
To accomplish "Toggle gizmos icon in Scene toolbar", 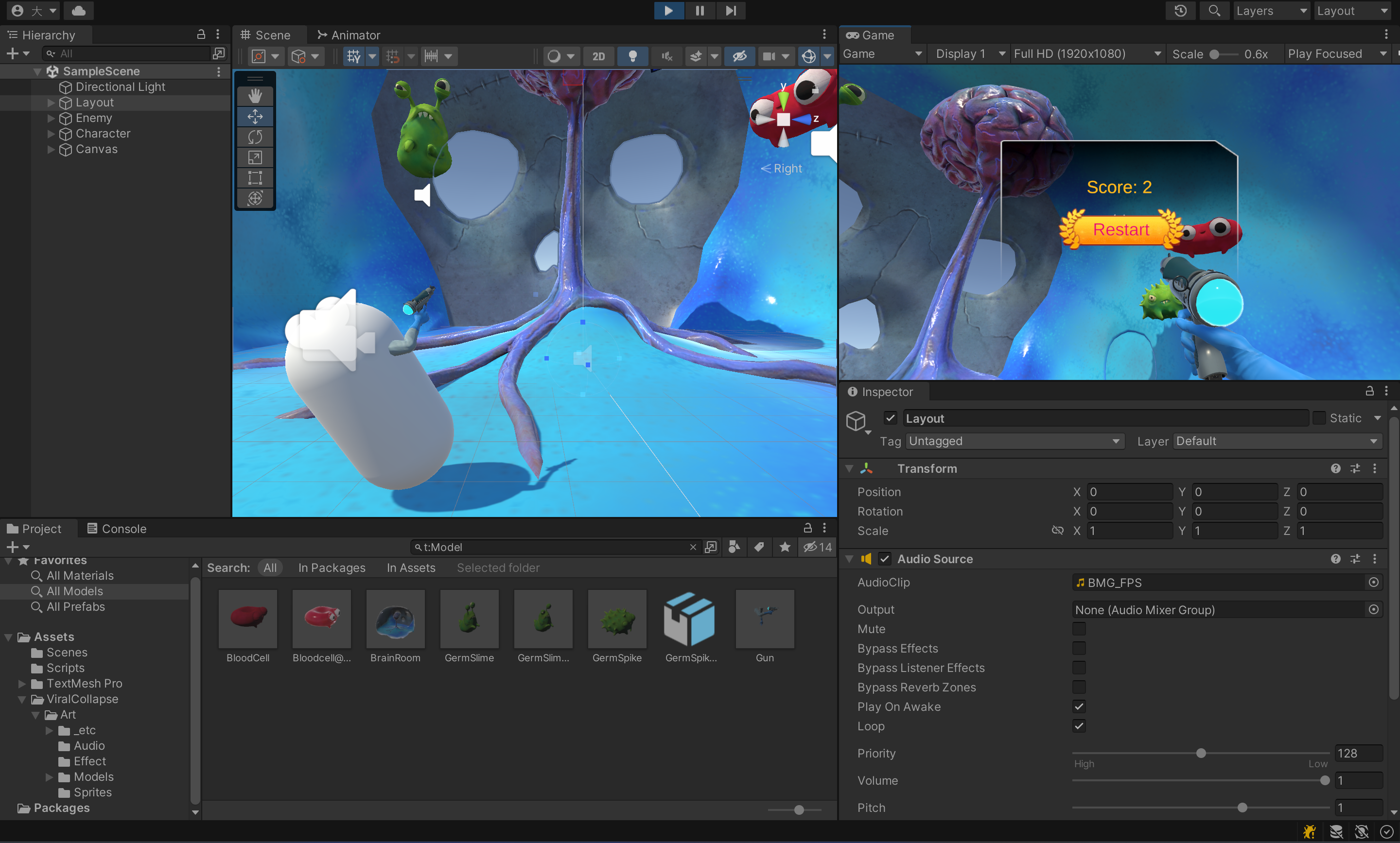I will pyautogui.click(x=808, y=56).
